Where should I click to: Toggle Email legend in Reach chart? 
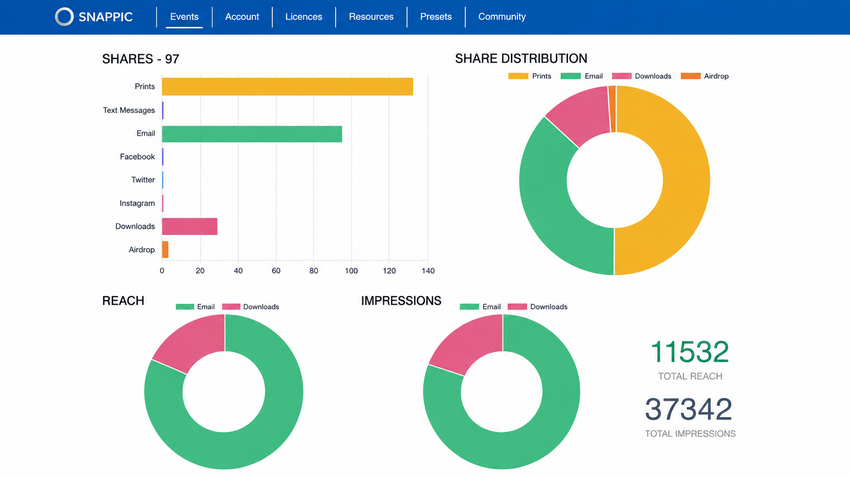(x=195, y=307)
